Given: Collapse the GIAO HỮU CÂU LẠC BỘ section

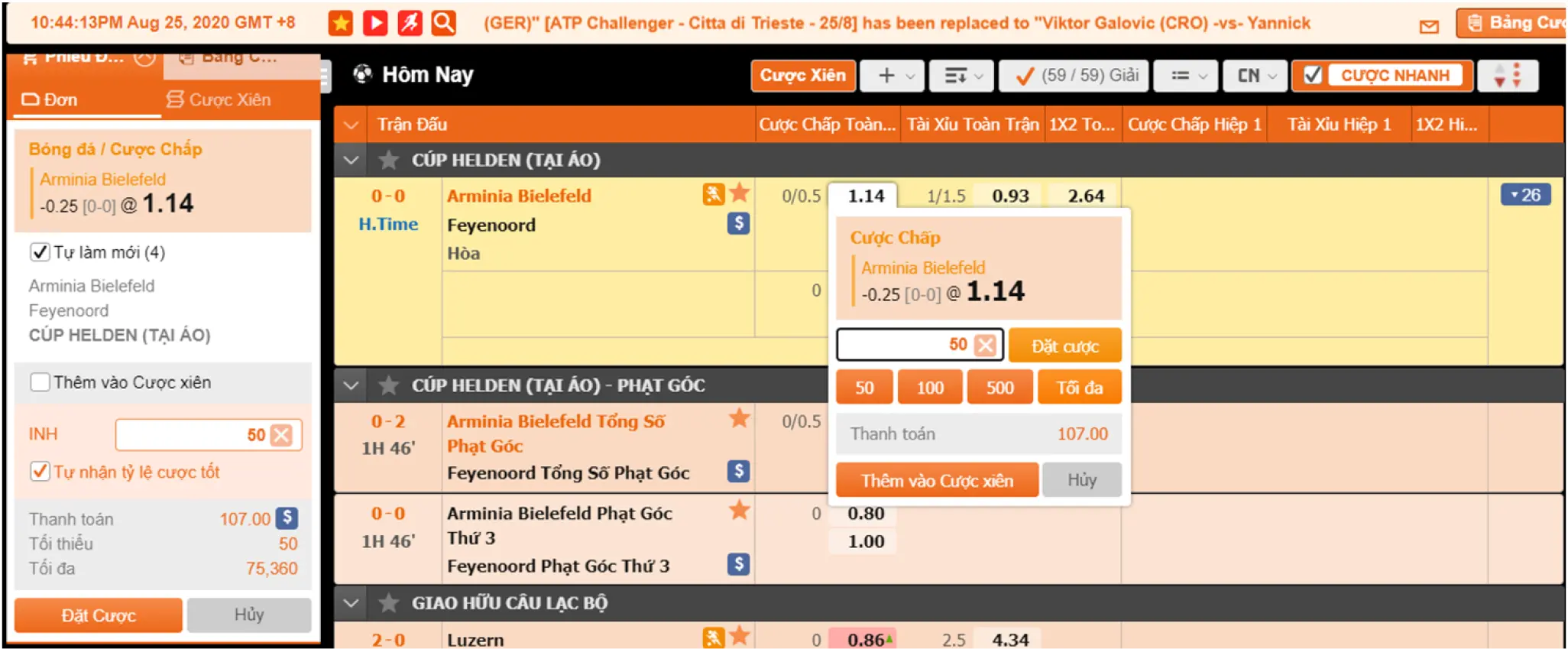Looking at the screenshot, I should pos(352,603).
